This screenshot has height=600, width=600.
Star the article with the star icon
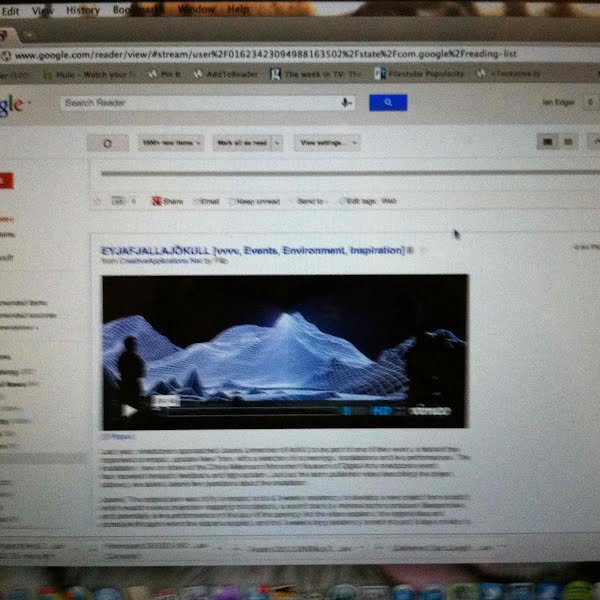tap(97, 201)
